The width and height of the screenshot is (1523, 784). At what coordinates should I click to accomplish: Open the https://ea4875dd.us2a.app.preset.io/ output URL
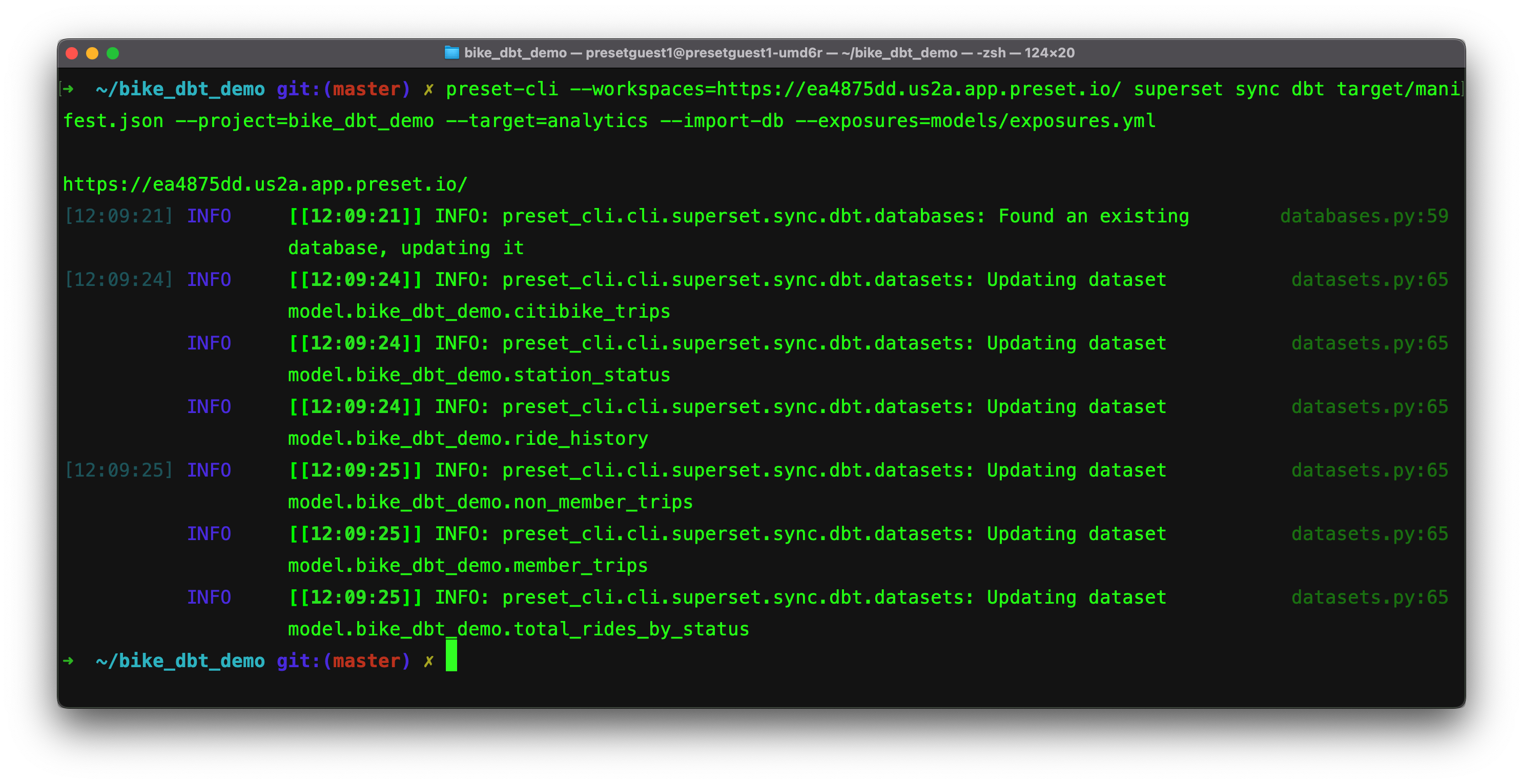pyautogui.click(x=265, y=184)
